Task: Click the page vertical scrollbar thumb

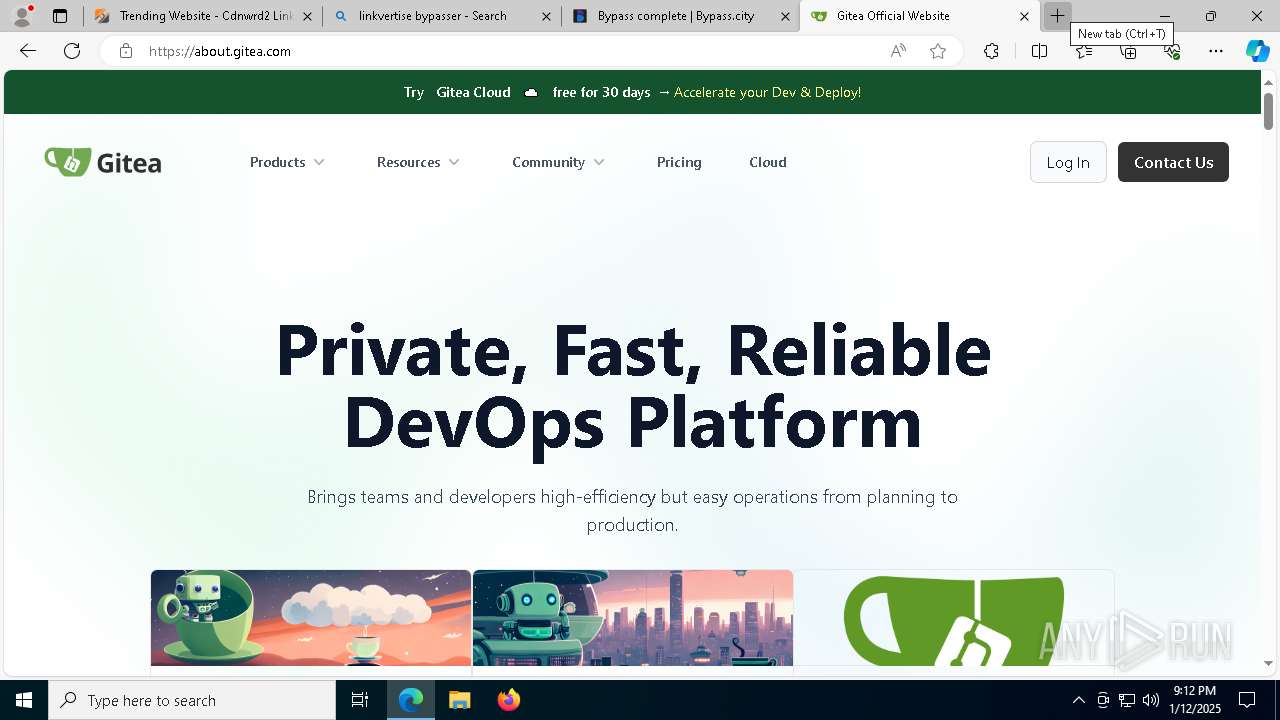Action: click(1268, 110)
